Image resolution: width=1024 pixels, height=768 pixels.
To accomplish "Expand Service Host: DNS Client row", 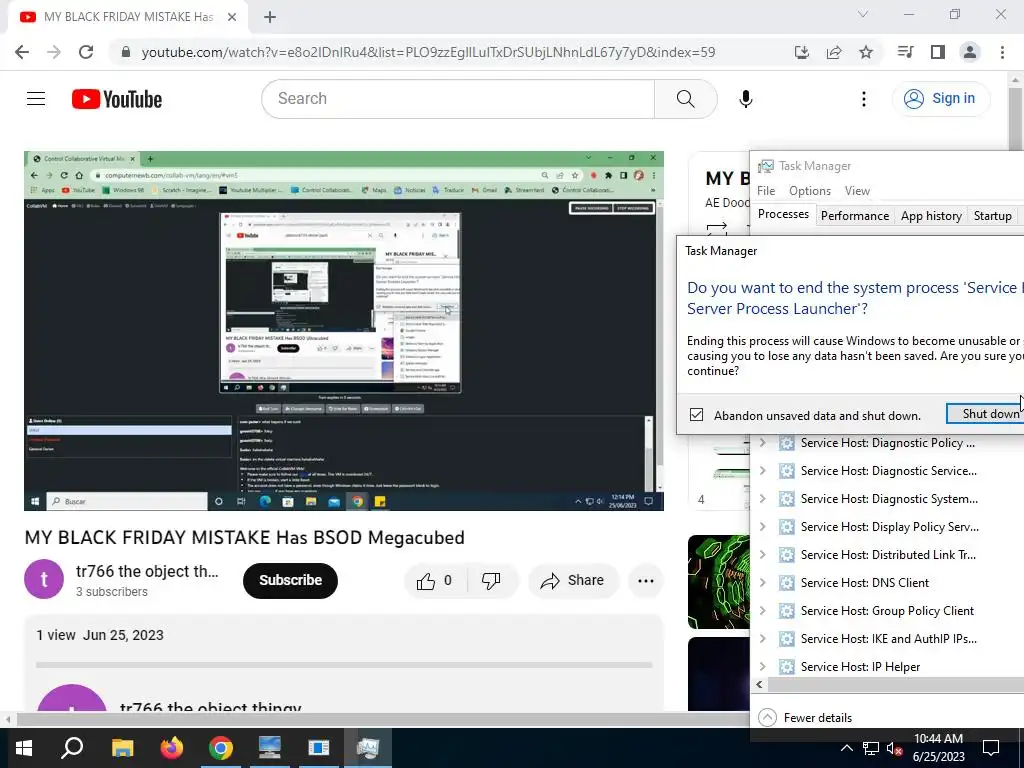I will 762,583.
